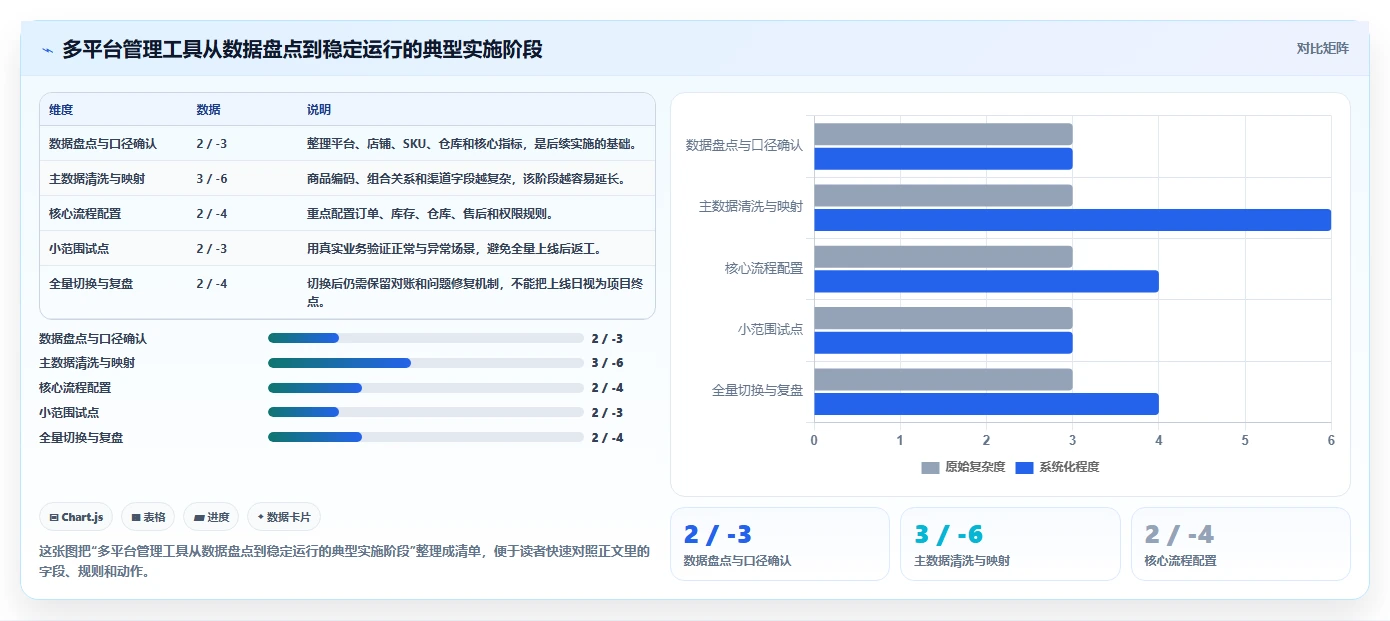Click the 小范围试点 progress bar
Image resolution: width=1390 pixels, height=621 pixels.
click(426, 412)
